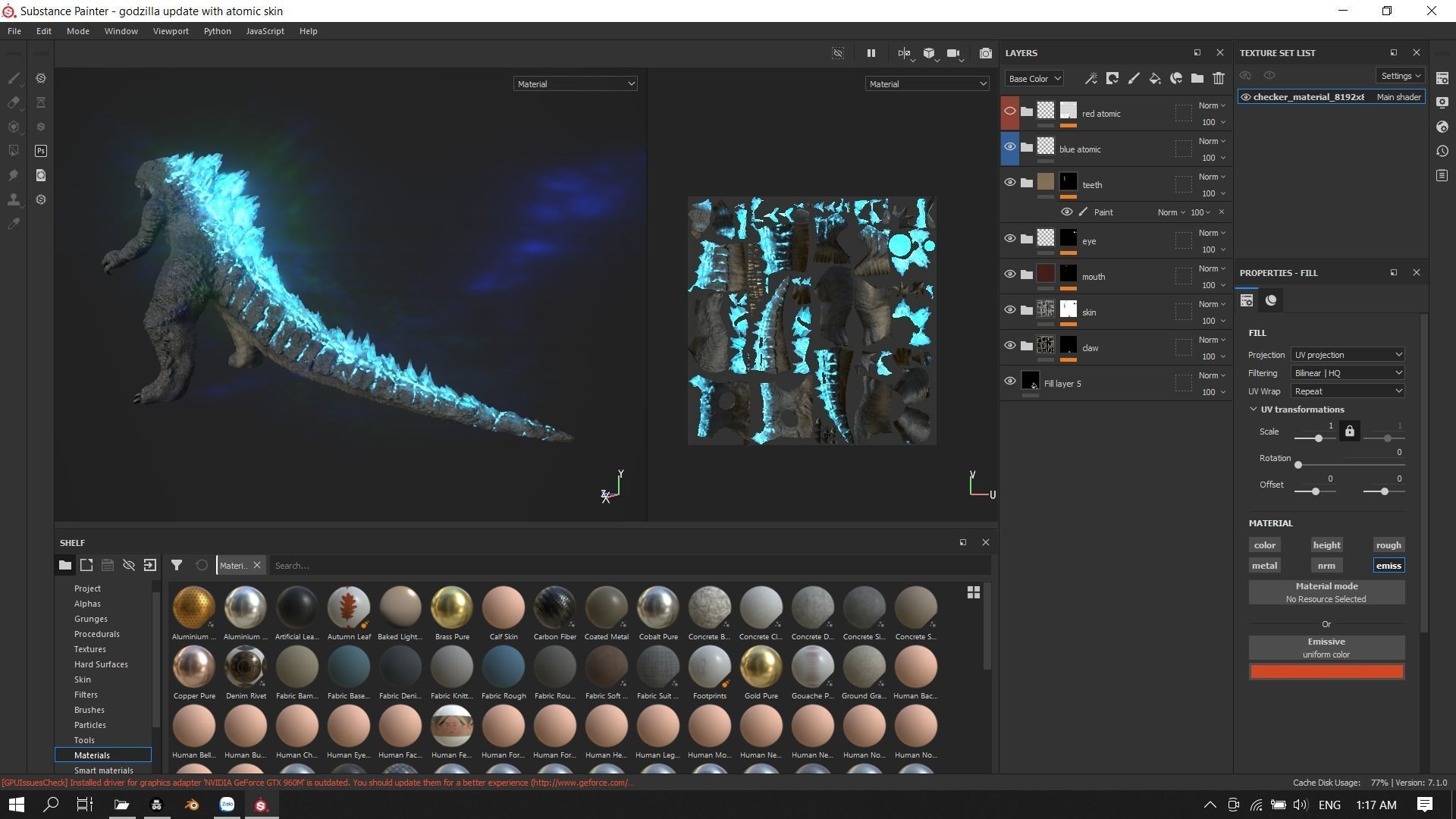Image resolution: width=1456 pixels, height=819 pixels.
Task: Click the delete layer trash icon
Action: [x=1218, y=78]
